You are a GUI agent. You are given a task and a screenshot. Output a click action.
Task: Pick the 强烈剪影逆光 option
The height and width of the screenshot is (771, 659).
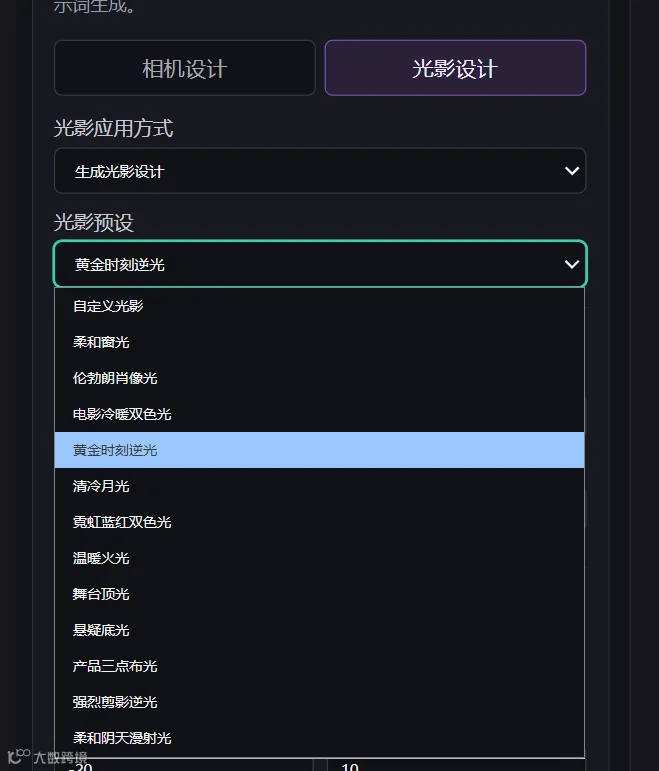[319, 702]
